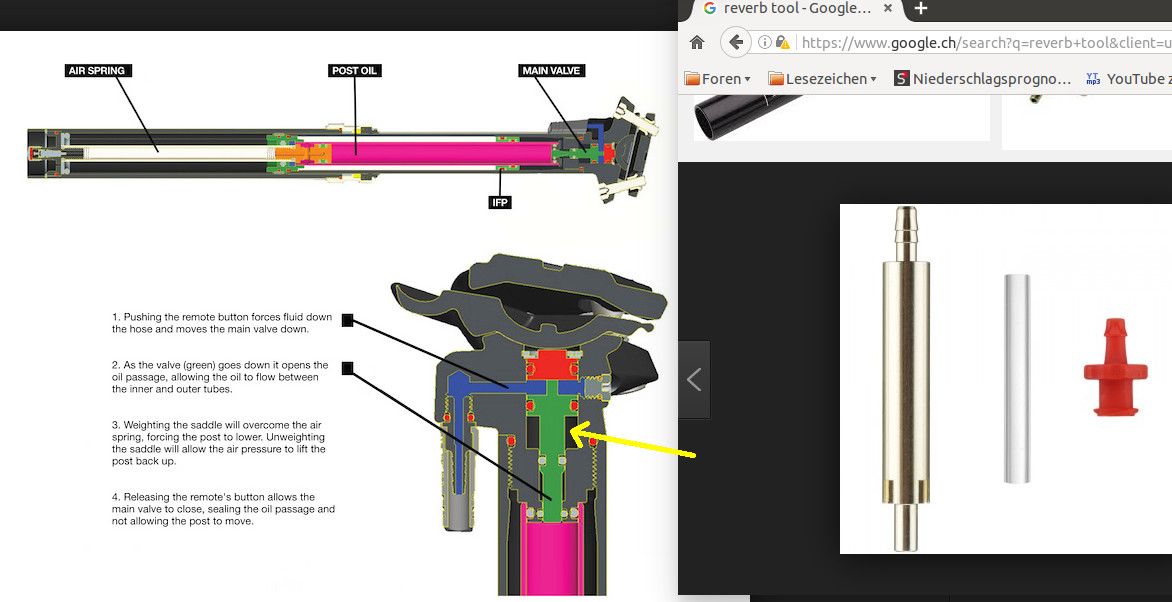The height and width of the screenshot is (602, 1172).
Task: Click the Foren bookmark folder icon
Action: pos(692,78)
